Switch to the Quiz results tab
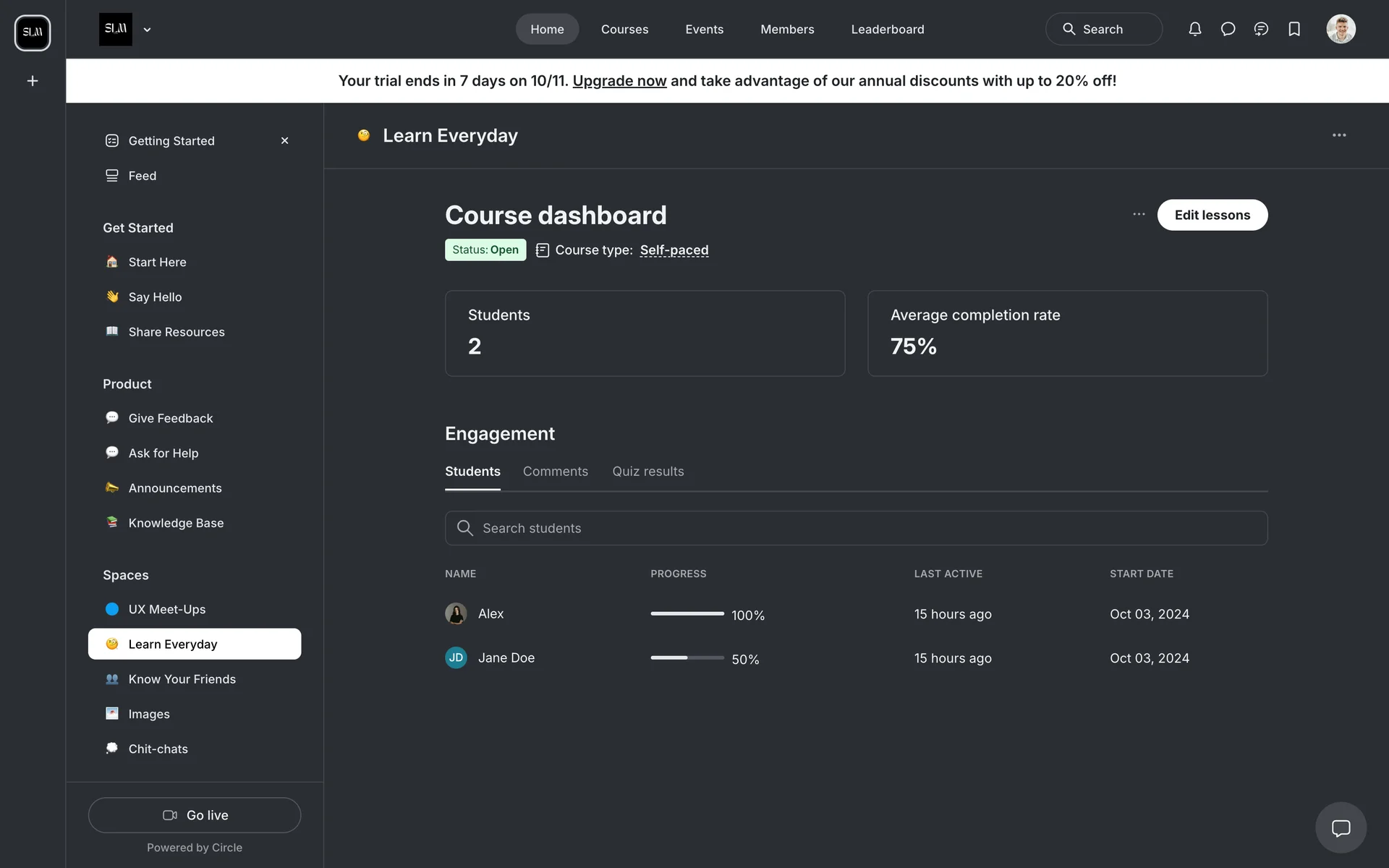The width and height of the screenshot is (1389, 868). tap(647, 472)
